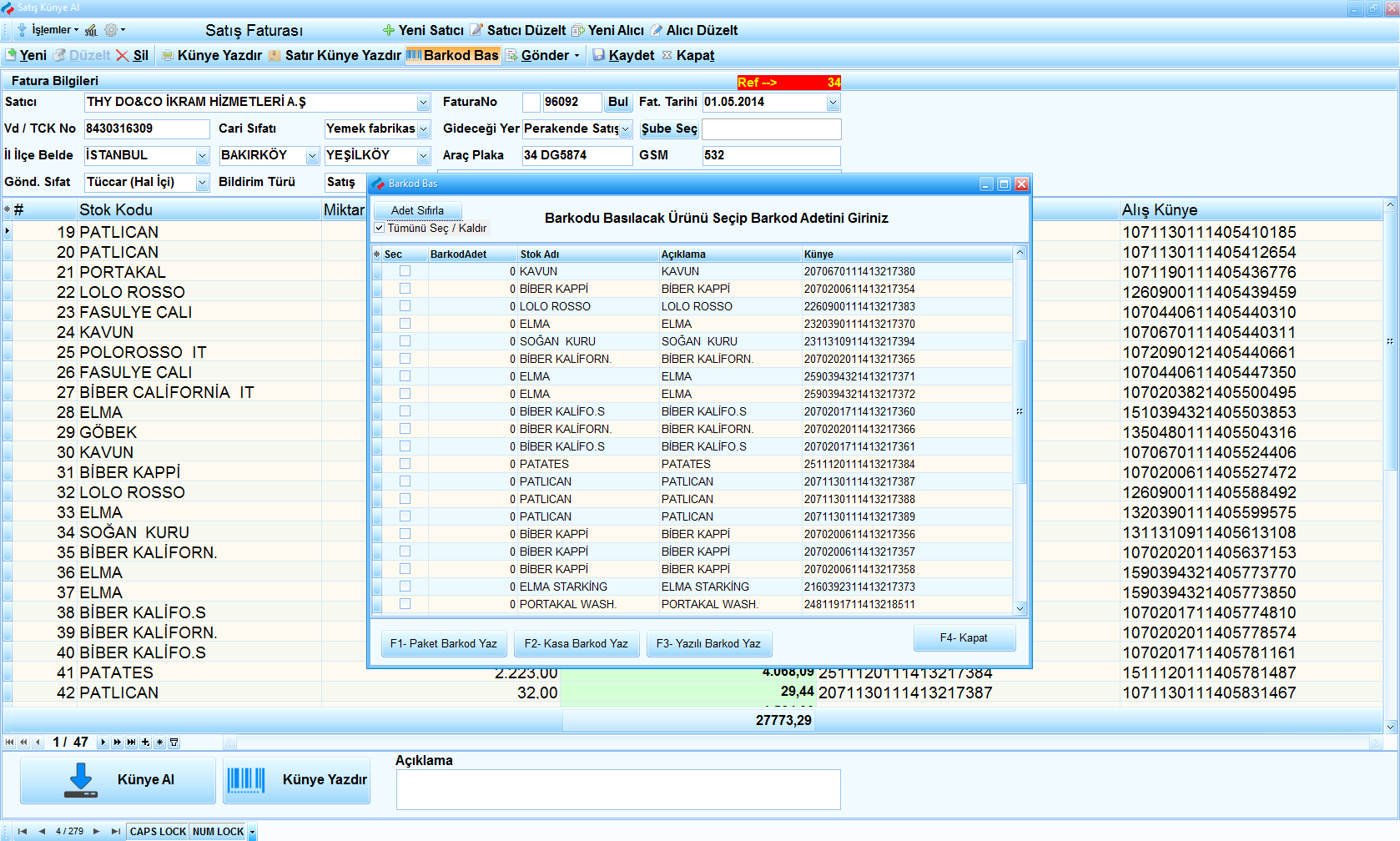Open the Satıcı dropdown

coord(423,103)
